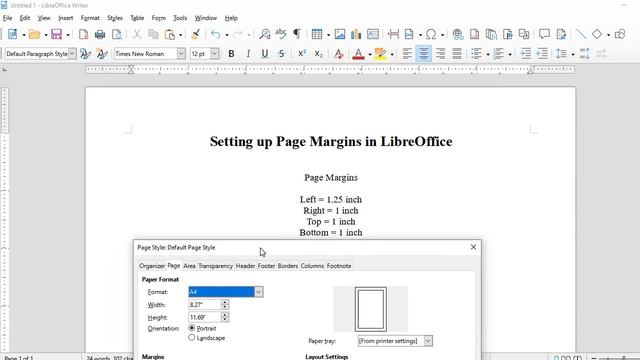Screen dimensions: 640x360
Task: Toggle Center alignment button
Action: pos(424,54)
